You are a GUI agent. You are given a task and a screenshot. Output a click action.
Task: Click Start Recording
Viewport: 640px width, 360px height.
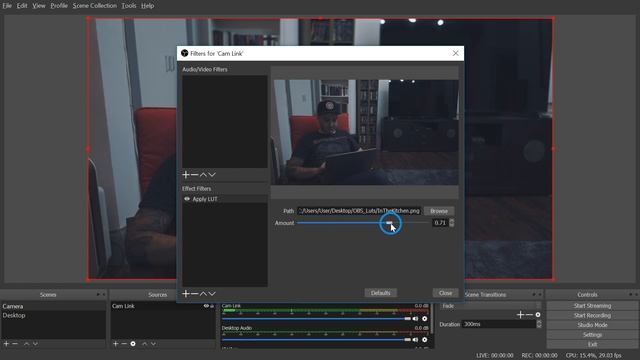tap(592, 316)
